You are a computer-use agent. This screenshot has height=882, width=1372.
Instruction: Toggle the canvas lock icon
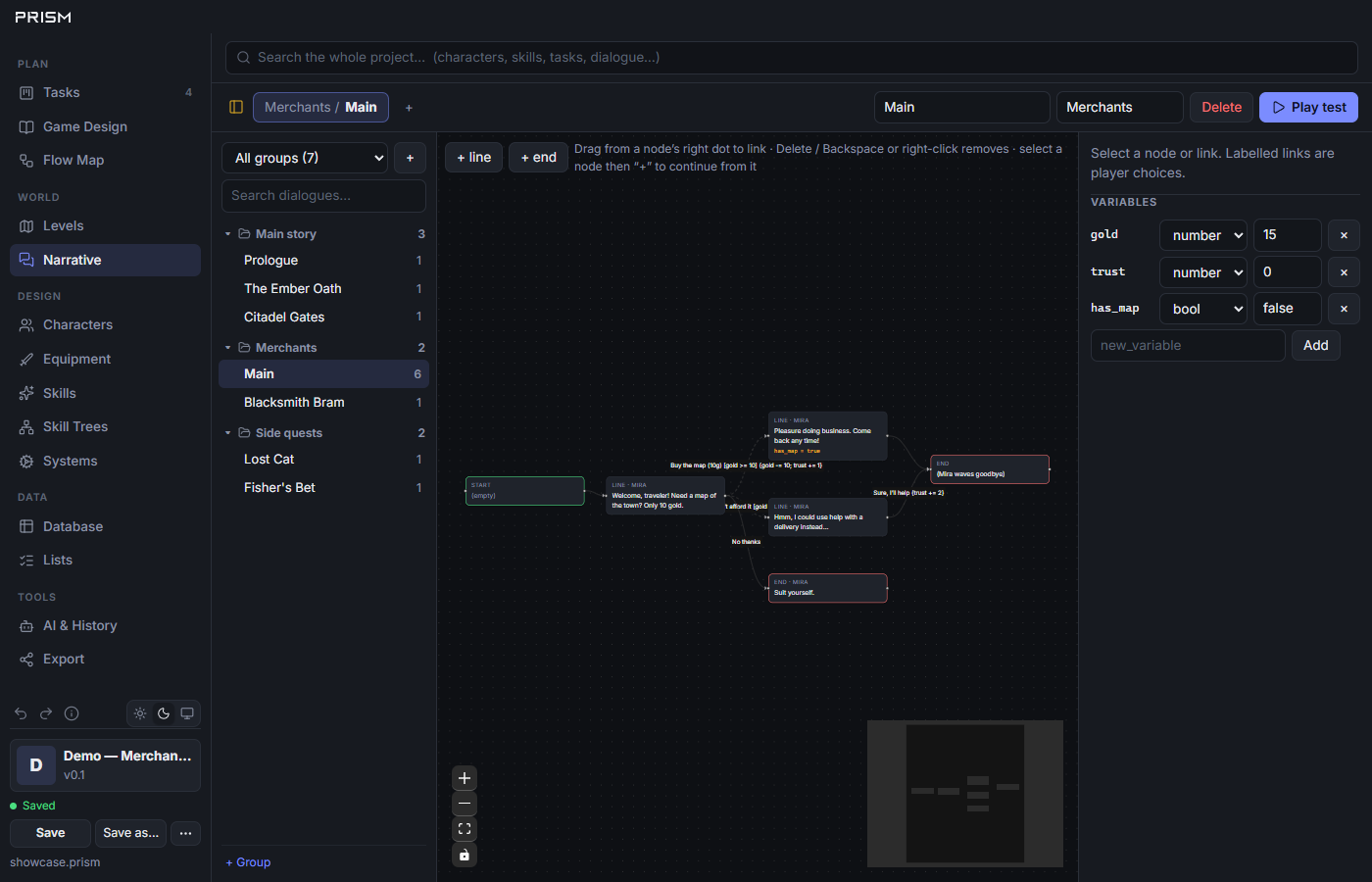point(465,855)
